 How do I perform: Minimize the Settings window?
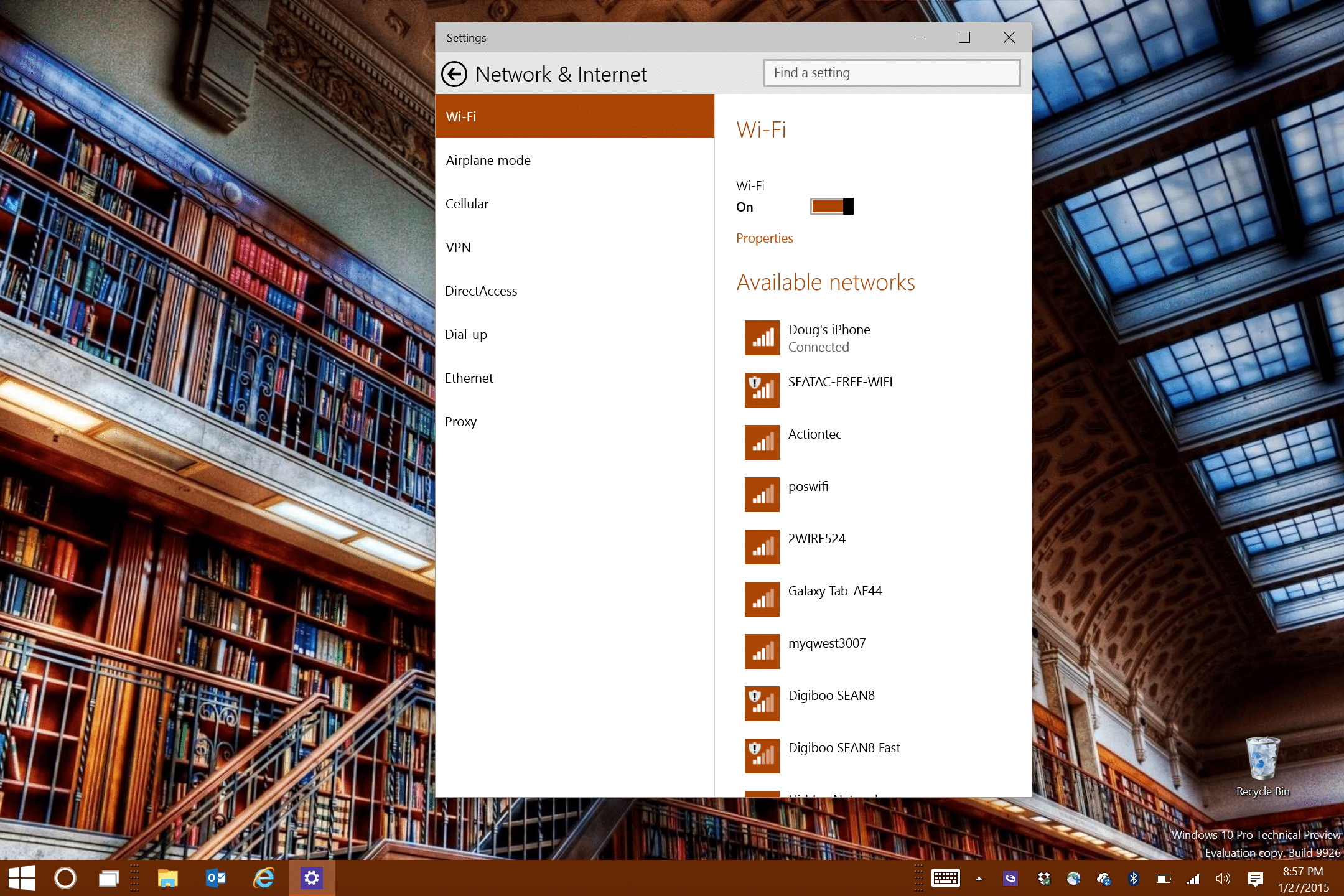[920, 37]
